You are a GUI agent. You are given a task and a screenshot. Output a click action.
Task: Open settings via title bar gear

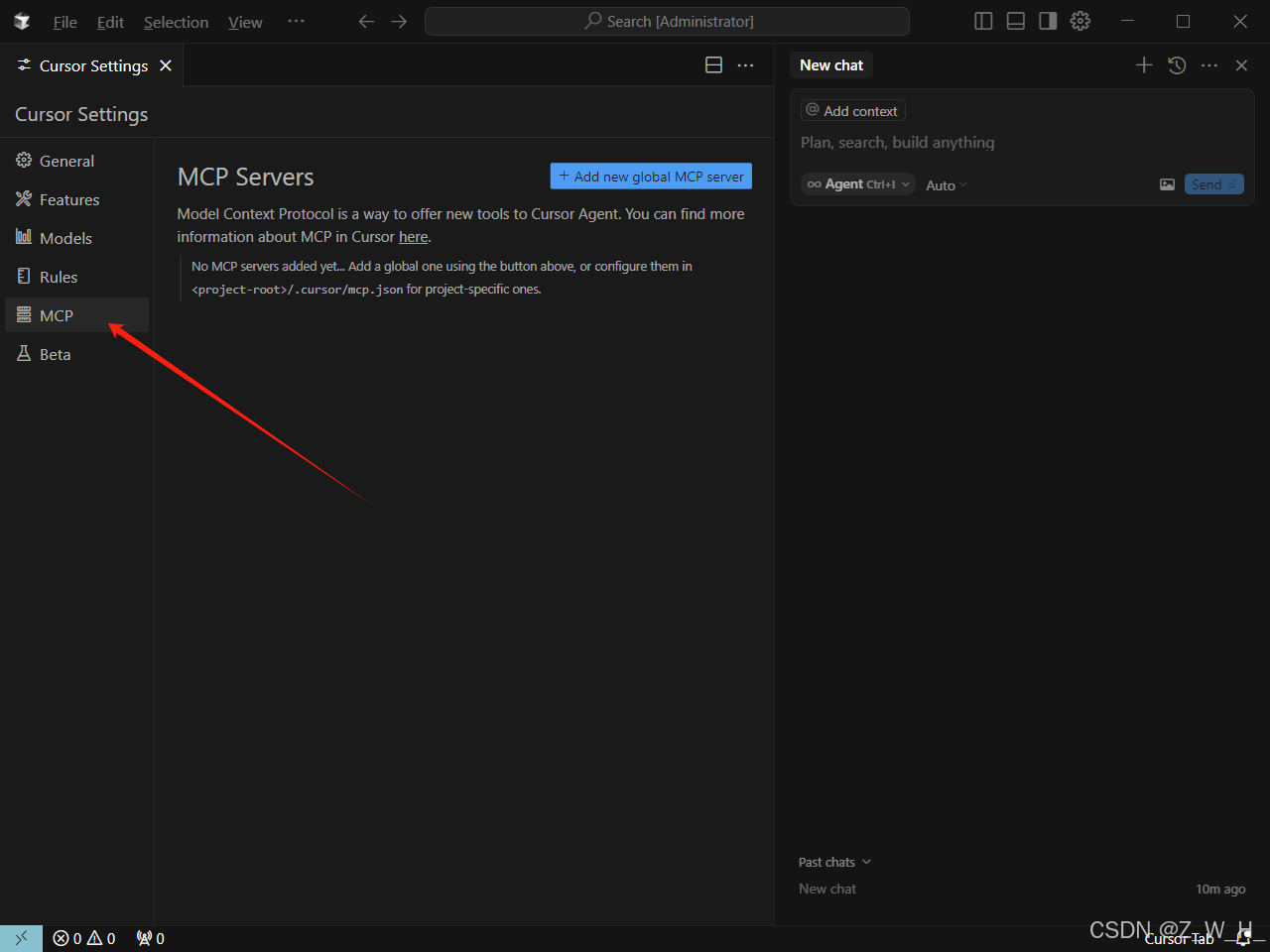pos(1080,21)
